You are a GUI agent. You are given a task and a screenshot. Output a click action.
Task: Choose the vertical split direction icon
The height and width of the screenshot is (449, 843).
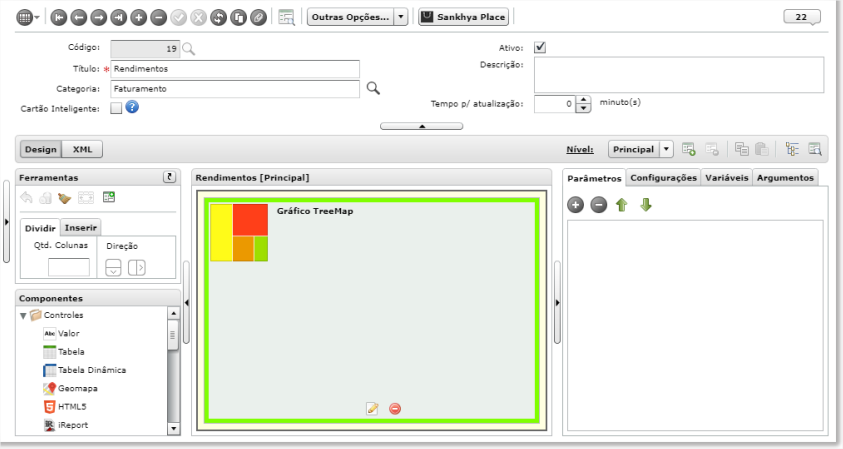point(113,267)
